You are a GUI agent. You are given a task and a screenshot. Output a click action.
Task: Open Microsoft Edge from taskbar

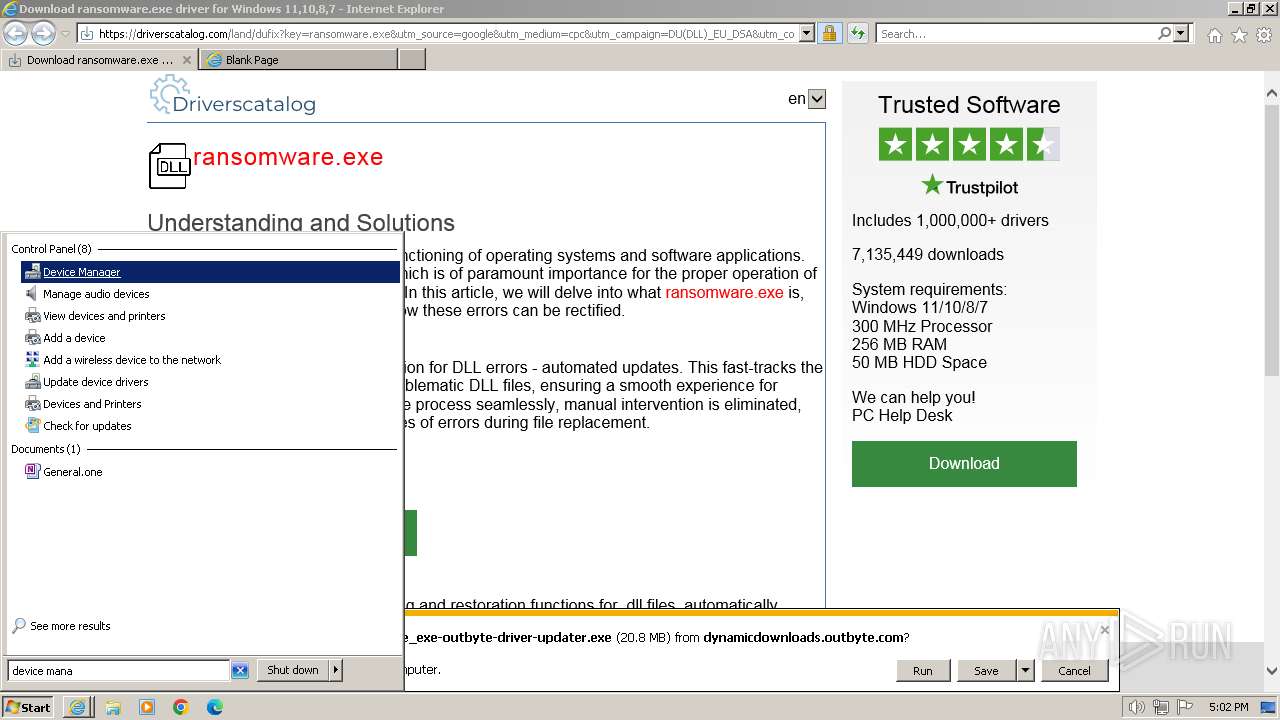(x=215, y=707)
